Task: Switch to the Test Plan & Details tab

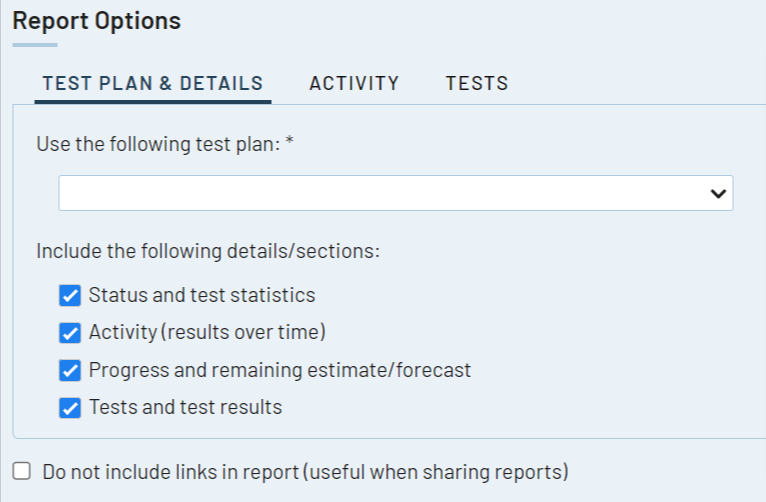Action: 152,83
